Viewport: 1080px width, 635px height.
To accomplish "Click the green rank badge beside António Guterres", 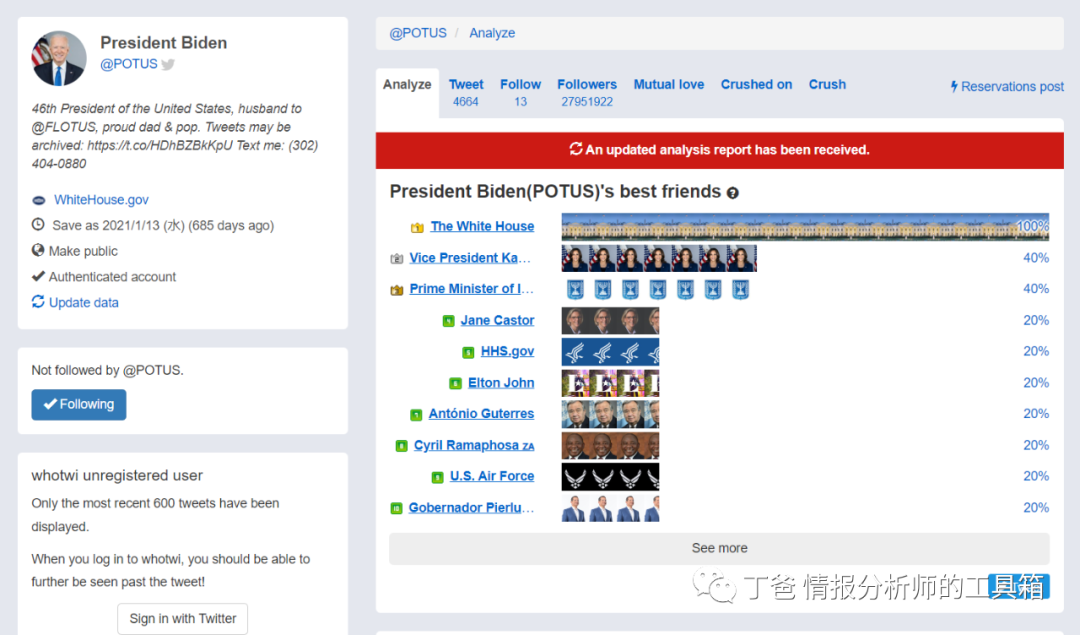I will coord(416,415).
